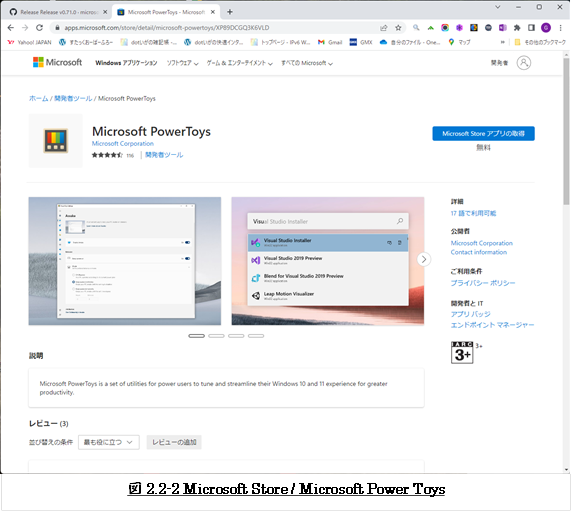Screen dimensions: 571x511
Task: Open the PowerToys settings screenshot thumbnail
Action: click(125, 261)
